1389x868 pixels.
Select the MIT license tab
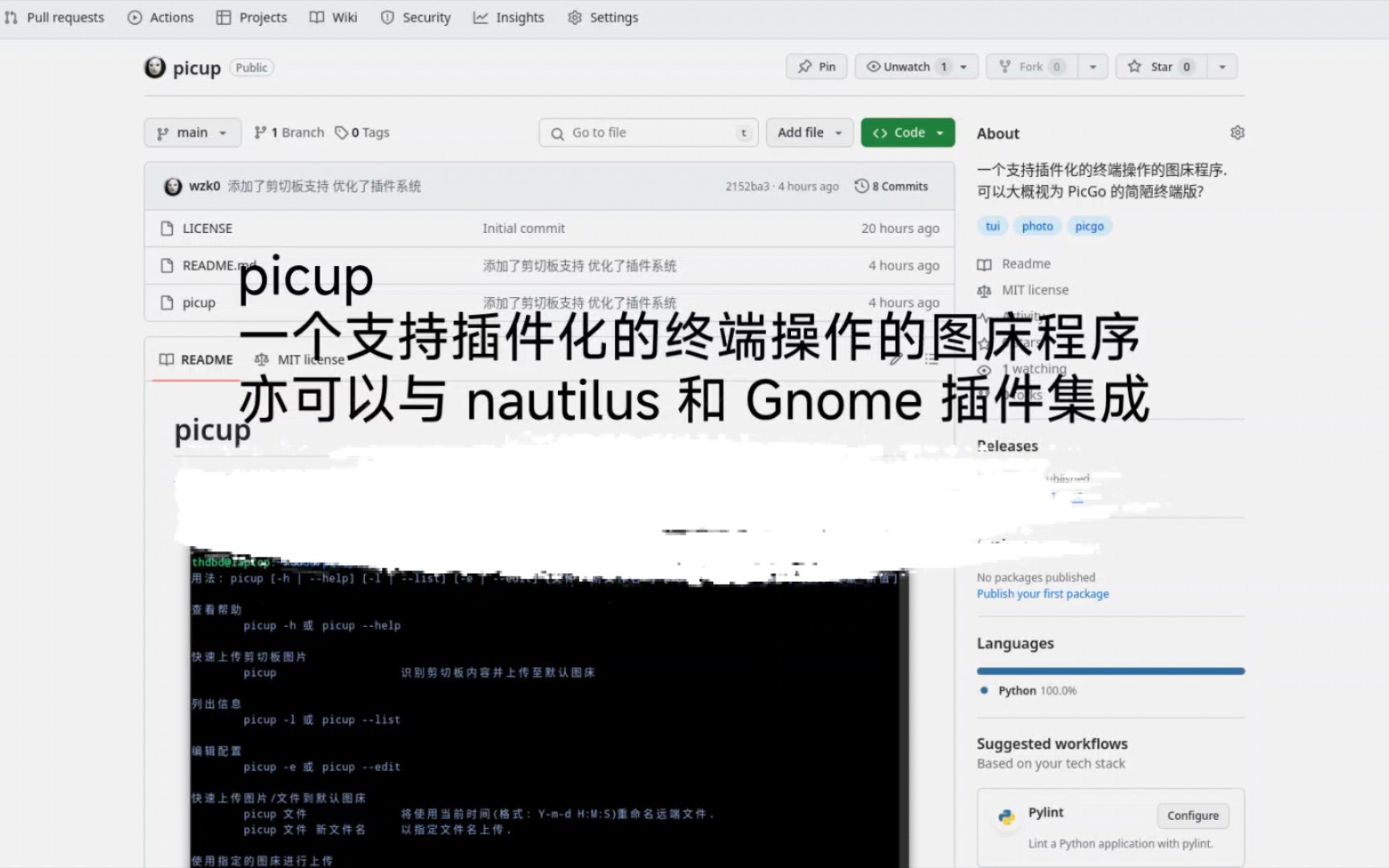coord(300,360)
